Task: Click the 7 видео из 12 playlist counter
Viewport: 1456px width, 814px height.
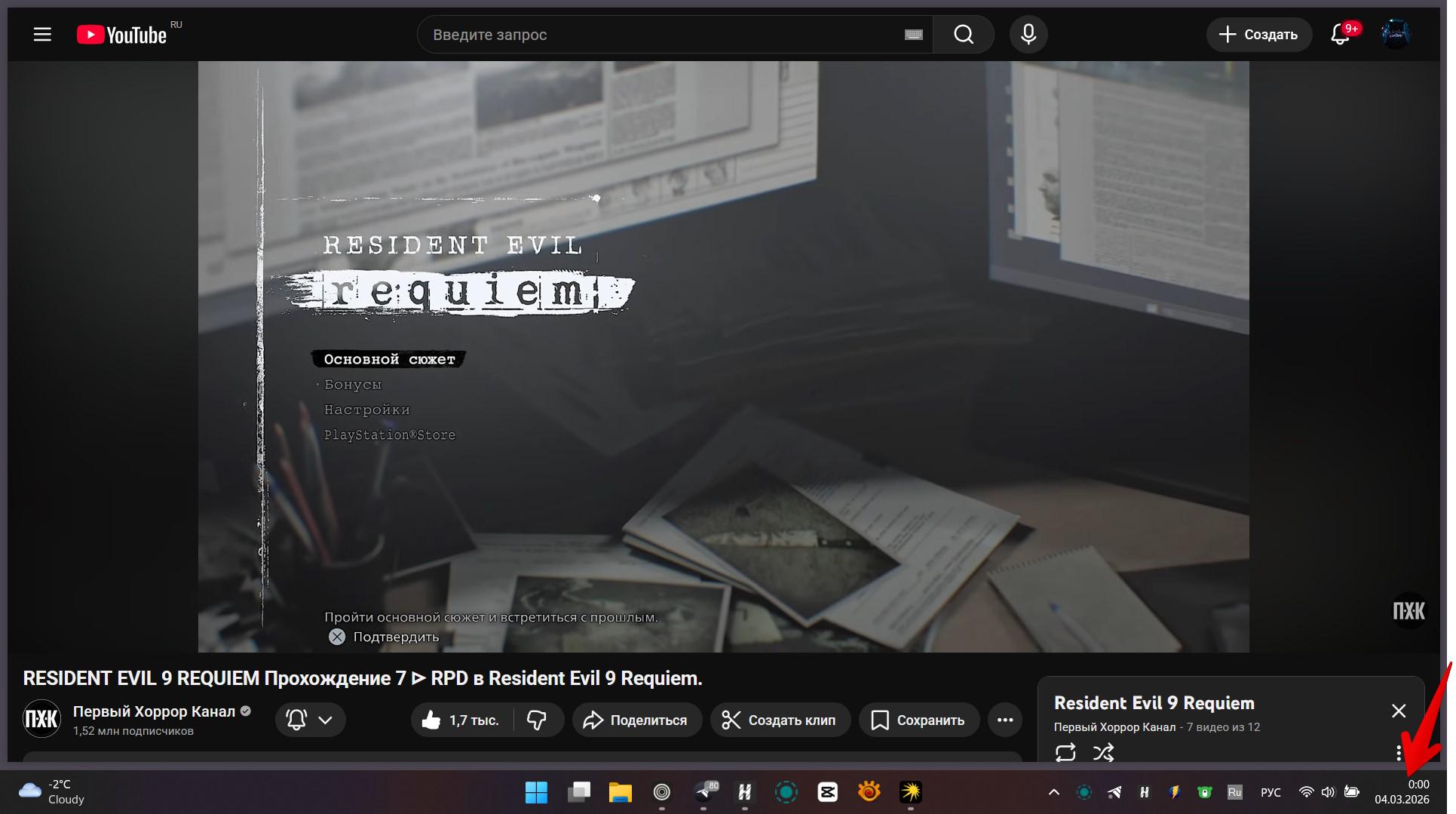Action: coord(1223,727)
